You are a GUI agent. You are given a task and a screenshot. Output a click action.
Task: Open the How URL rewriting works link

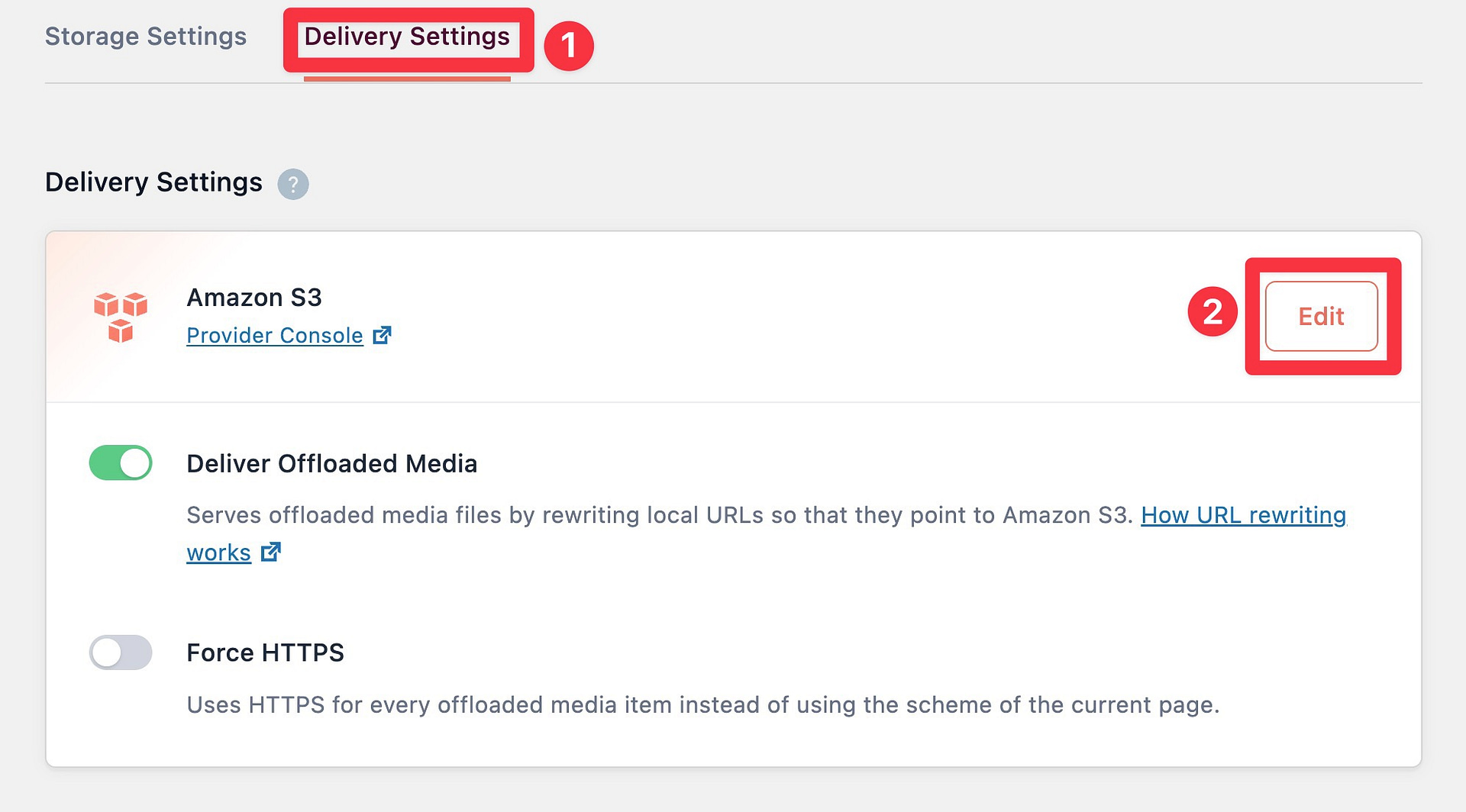pos(1243,515)
